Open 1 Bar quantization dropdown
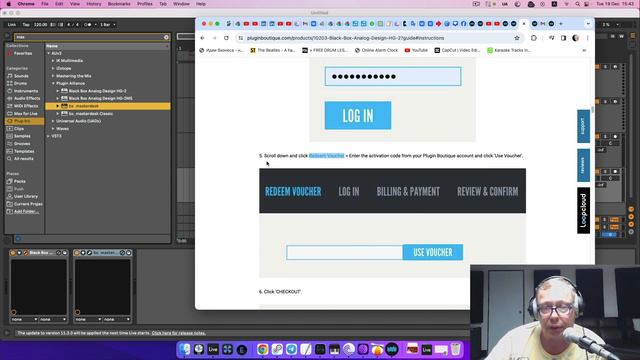The width and height of the screenshot is (640, 360). click(x=108, y=24)
